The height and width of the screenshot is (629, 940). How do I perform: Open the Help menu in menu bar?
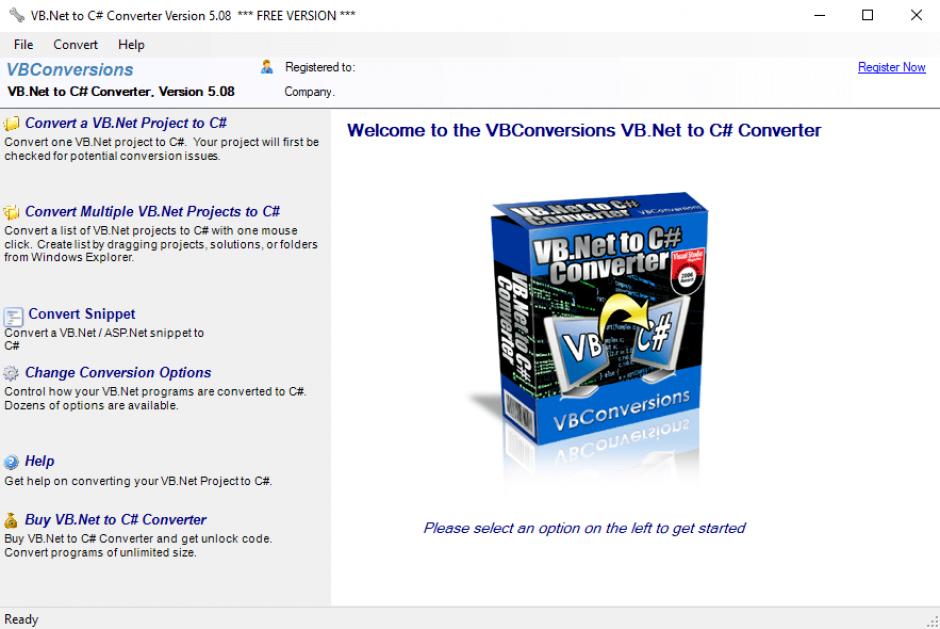coord(131,45)
